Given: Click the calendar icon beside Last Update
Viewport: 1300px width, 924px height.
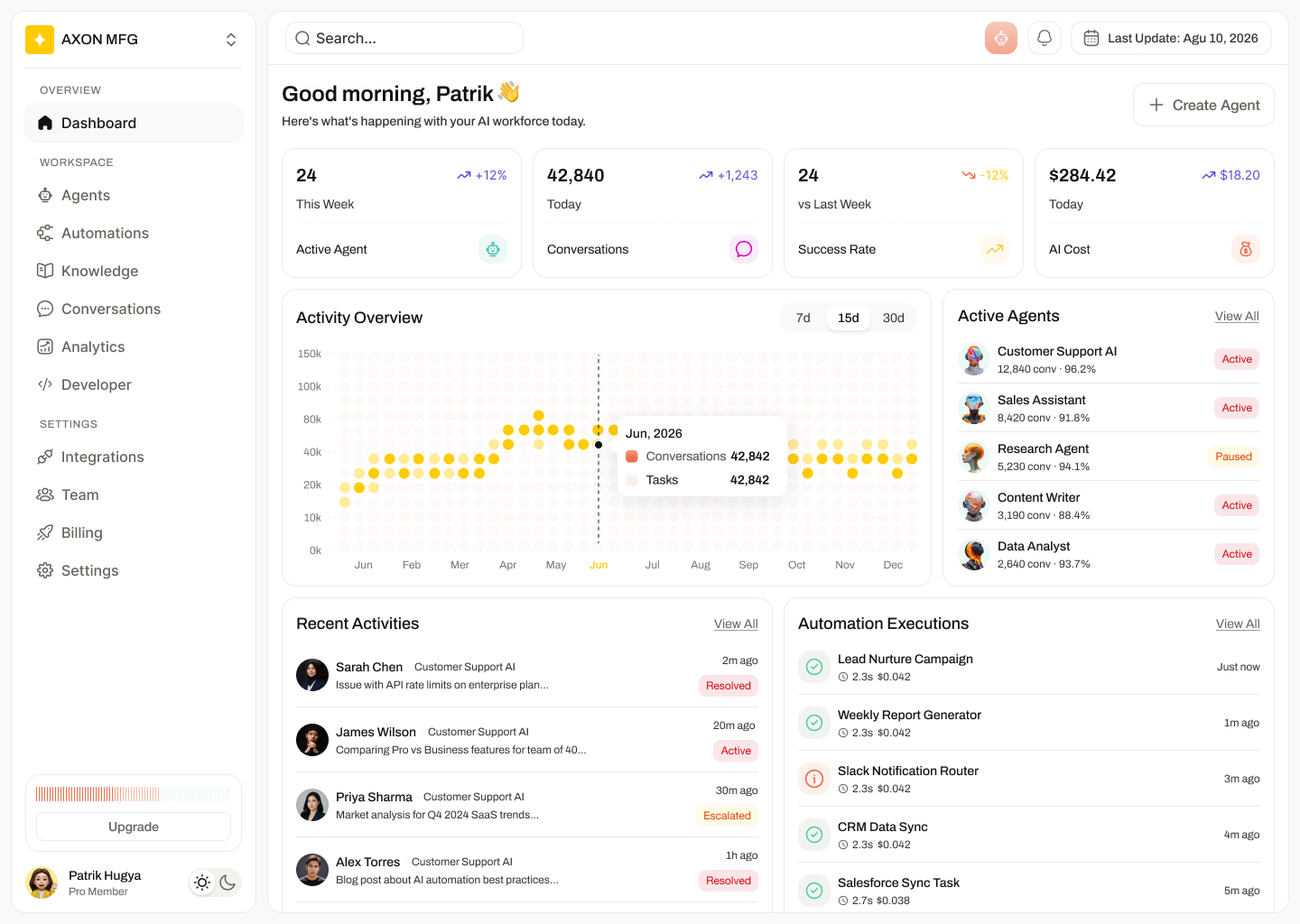Looking at the screenshot, I should [x=1091, y=38].
